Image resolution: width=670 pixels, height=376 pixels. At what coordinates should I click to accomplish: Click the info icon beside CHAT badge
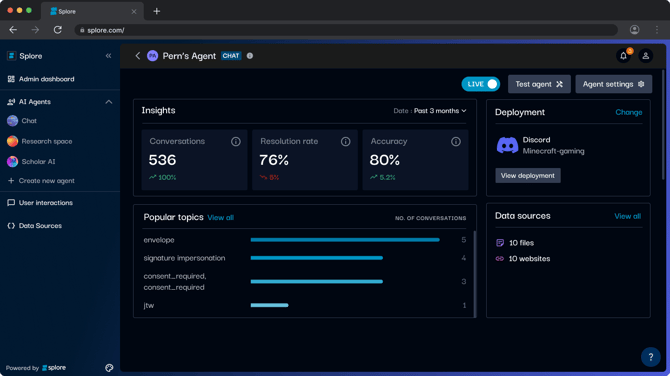[x=250, y=56]
